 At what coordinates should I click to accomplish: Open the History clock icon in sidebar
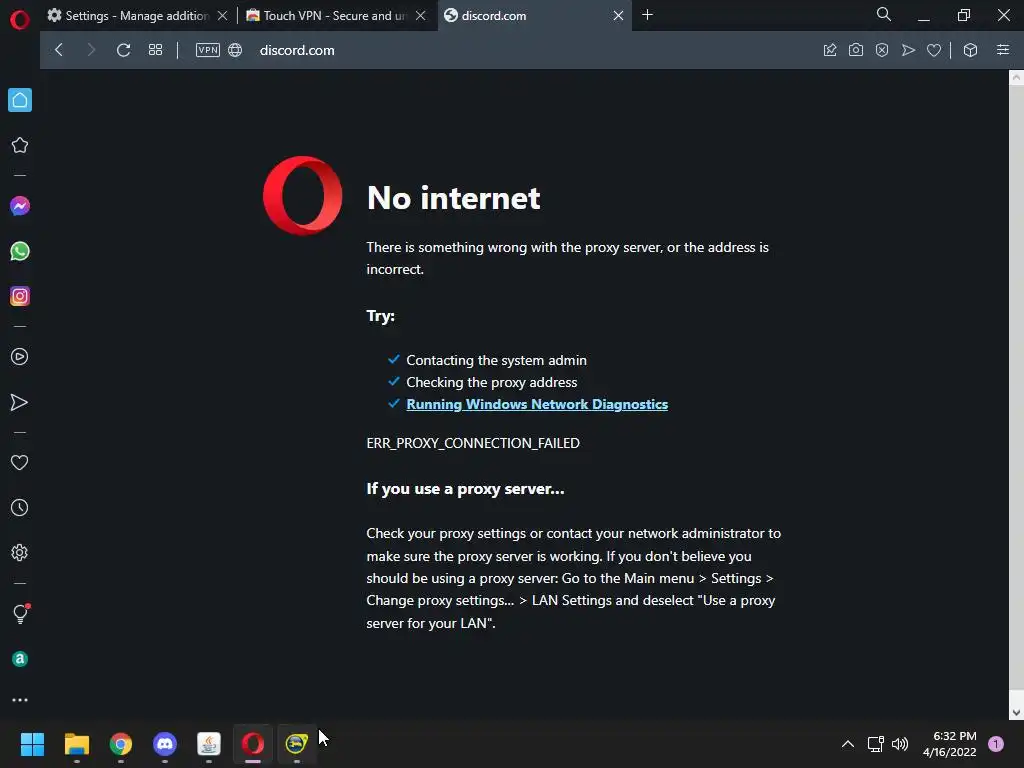20,507
